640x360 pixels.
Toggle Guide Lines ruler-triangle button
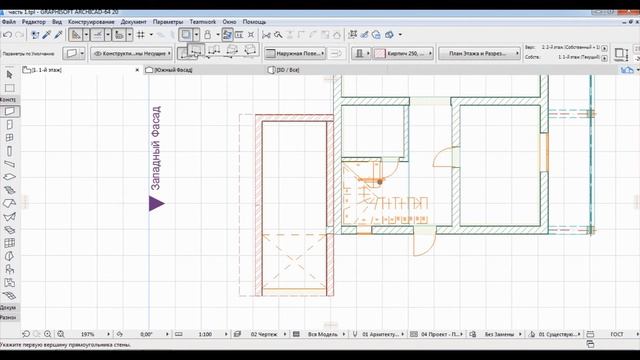coord(76,35)
